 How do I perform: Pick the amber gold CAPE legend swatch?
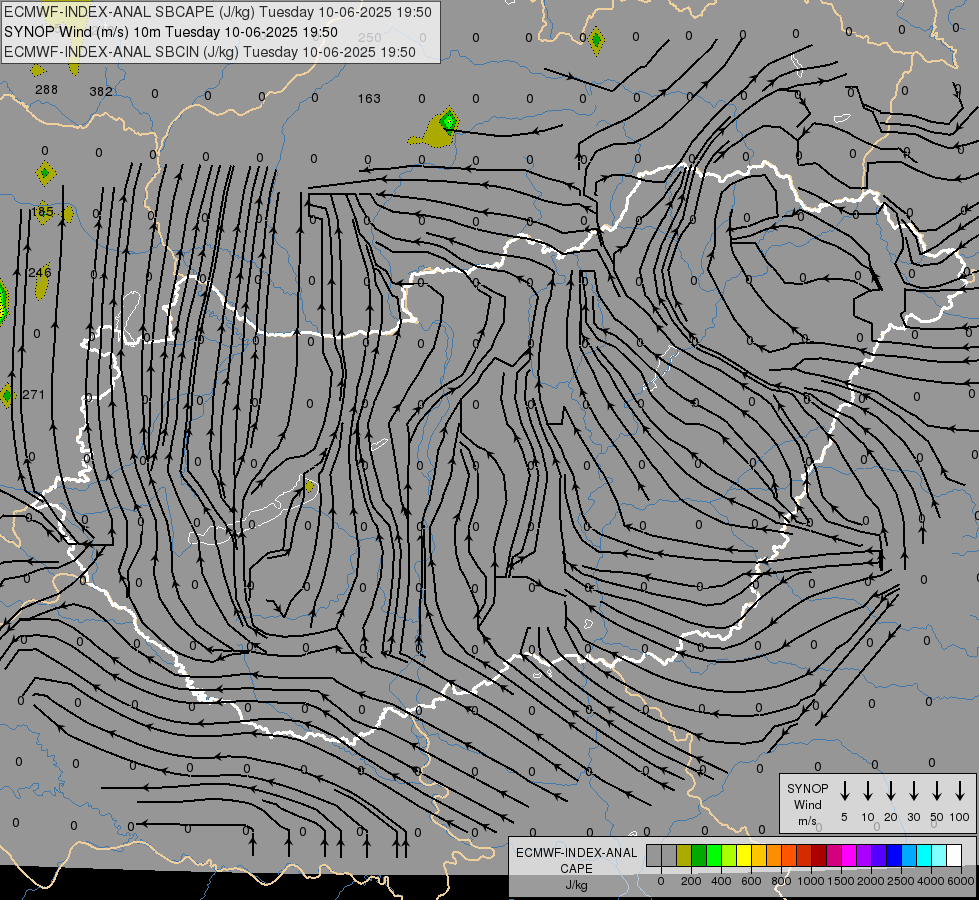759,855
